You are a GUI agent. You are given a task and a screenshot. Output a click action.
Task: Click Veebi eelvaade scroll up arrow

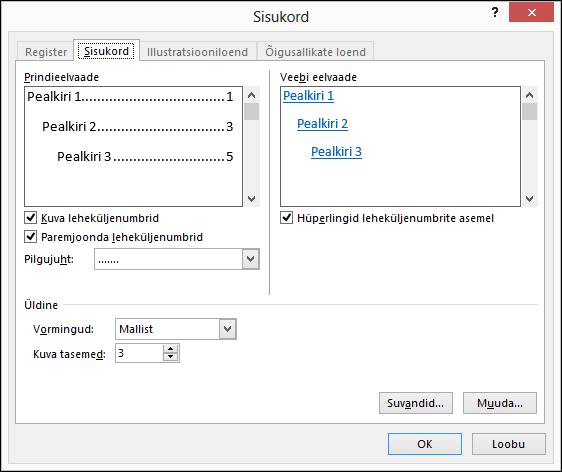[529, 95]
